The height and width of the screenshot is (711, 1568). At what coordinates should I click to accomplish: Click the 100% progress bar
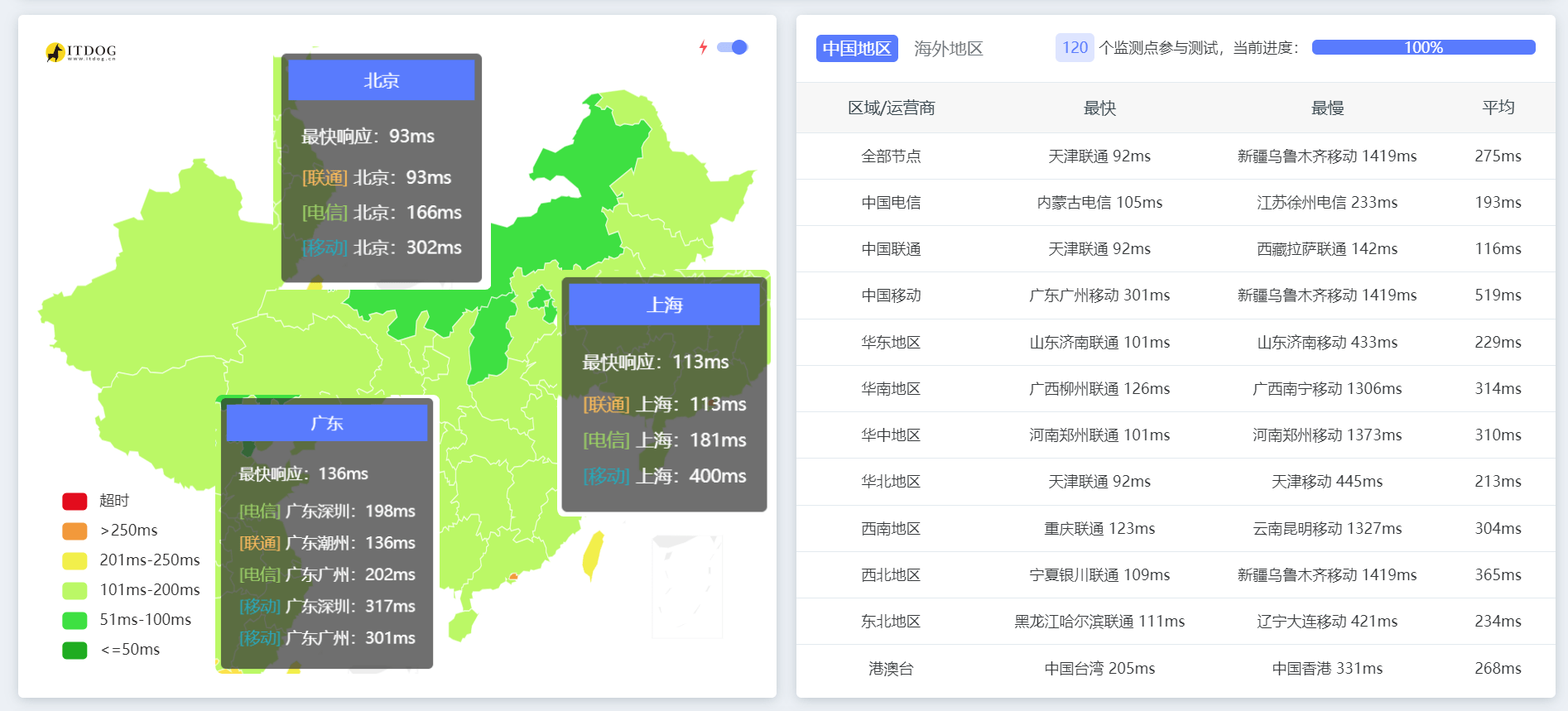coord(1422,48)
